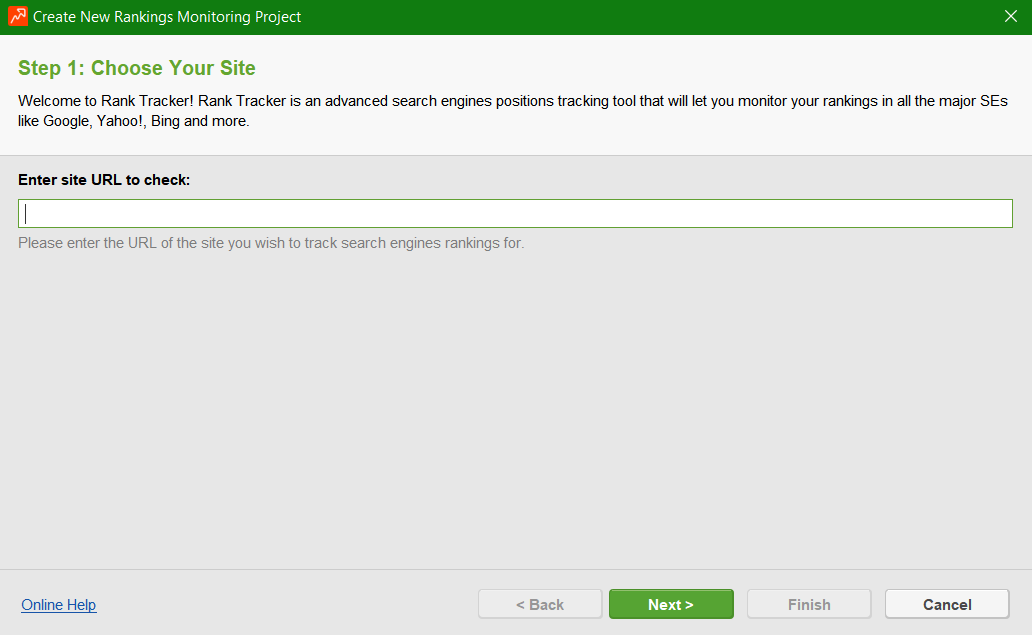Click the word 'Yahoo!' in the welcome text
Screen dimensions: 1032x635
[121, 121]
